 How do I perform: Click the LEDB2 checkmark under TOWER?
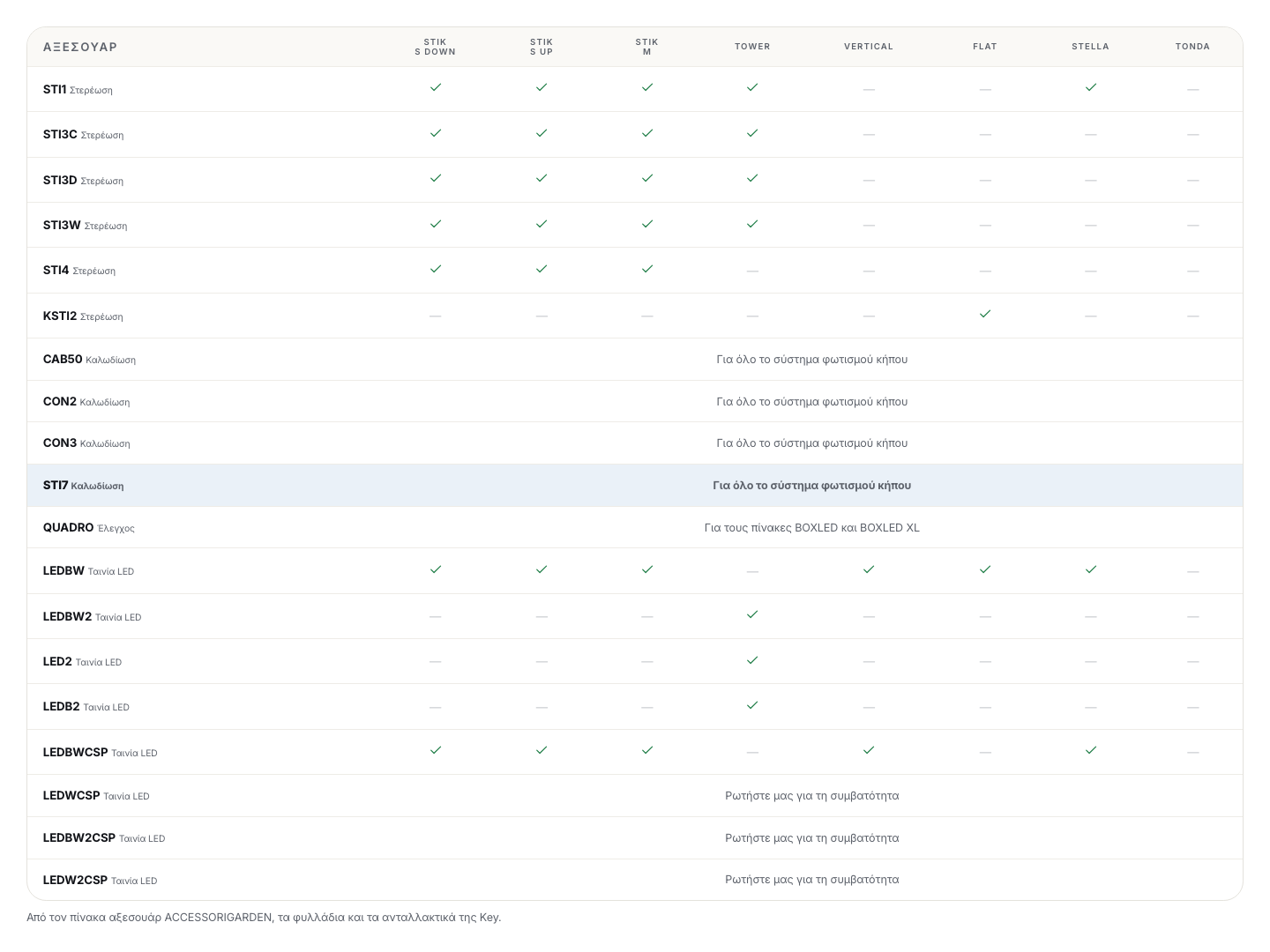click(752, 705)
